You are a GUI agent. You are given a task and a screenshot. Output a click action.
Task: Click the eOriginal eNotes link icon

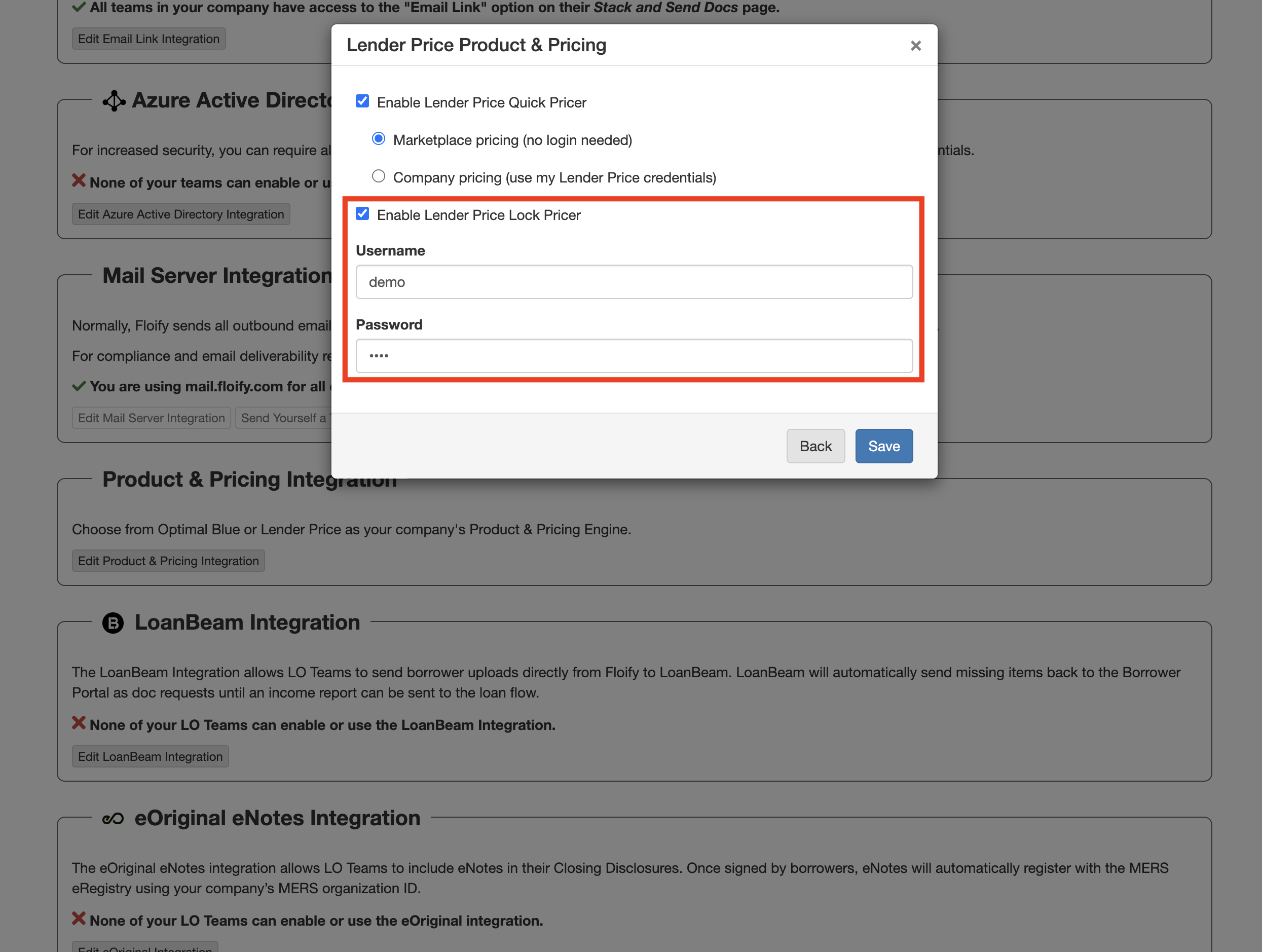(113, 819)
